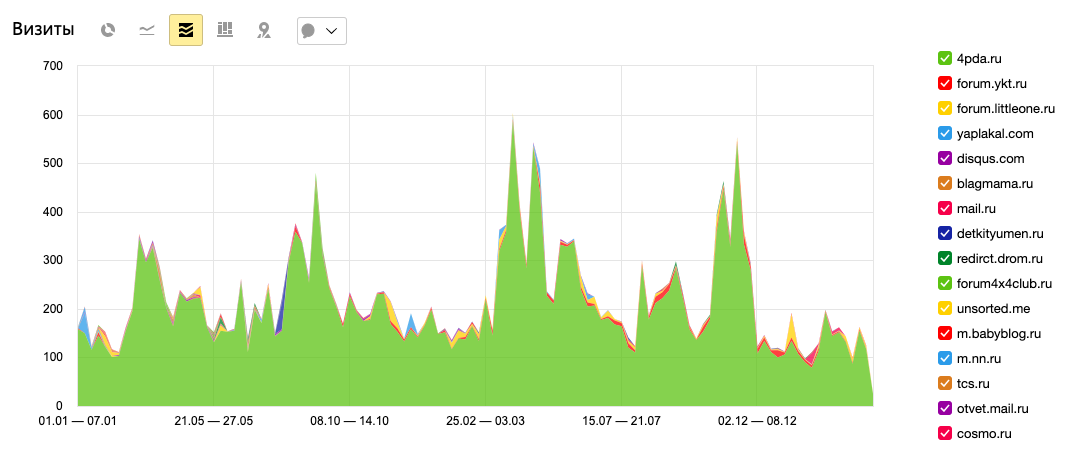Screen dimensions: 1072x451
Task: Click the 21.05 — 27.05 axis label
Action: point(214,421)
